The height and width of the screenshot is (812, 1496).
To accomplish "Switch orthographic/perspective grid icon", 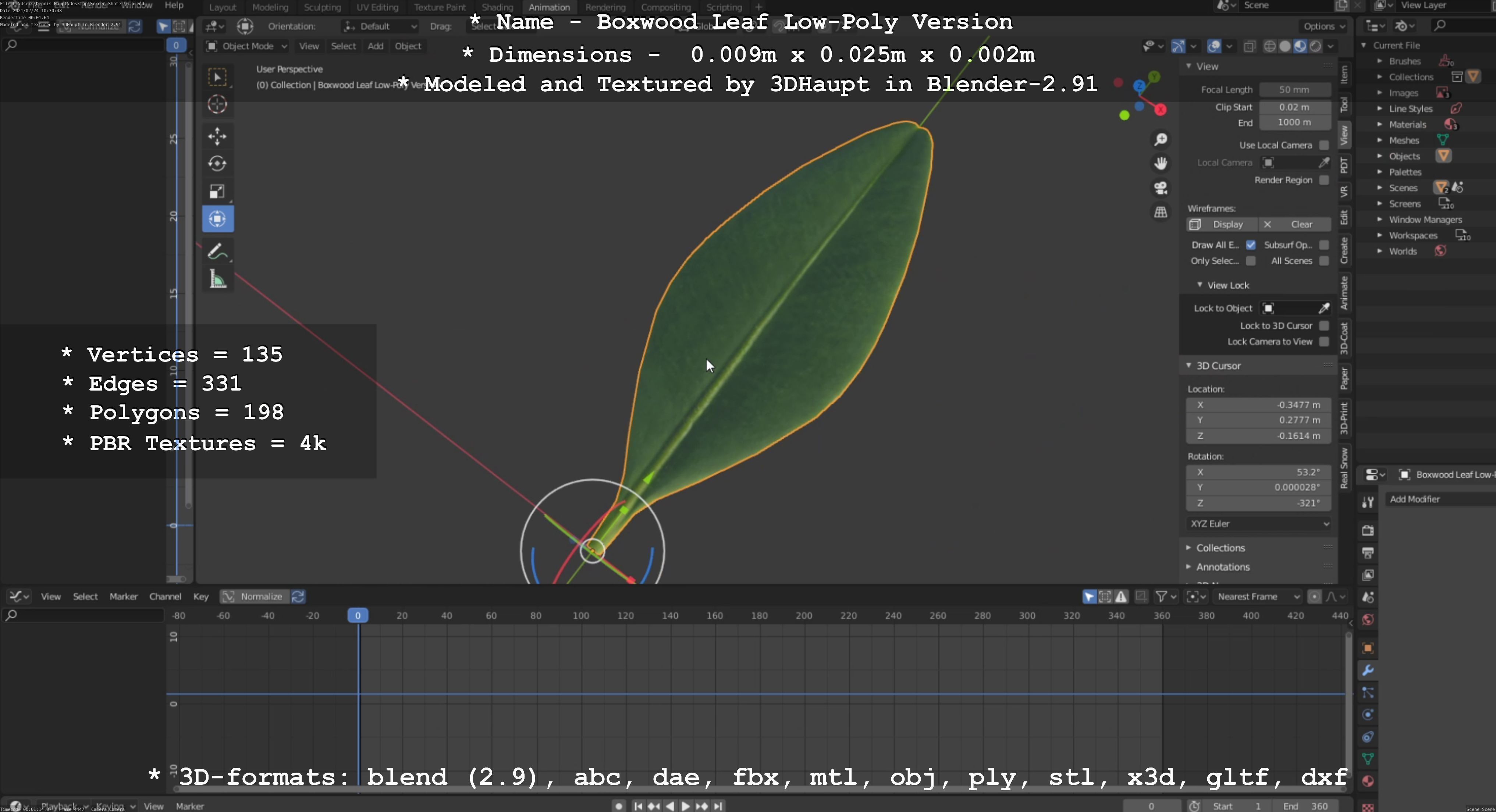I will point(1161,213).
